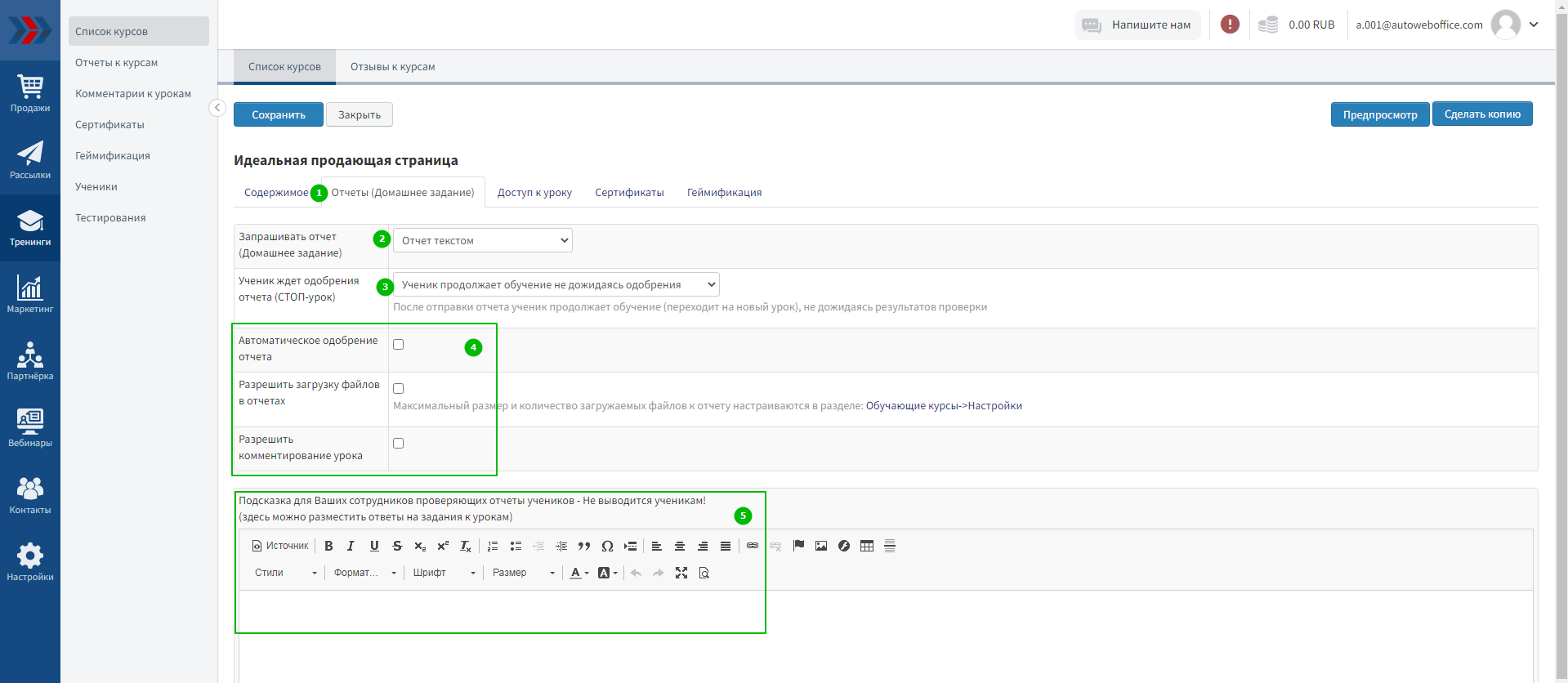1568x683 pixels.
Task: Open the Рассылки section in sidebar
Action: 30,160
